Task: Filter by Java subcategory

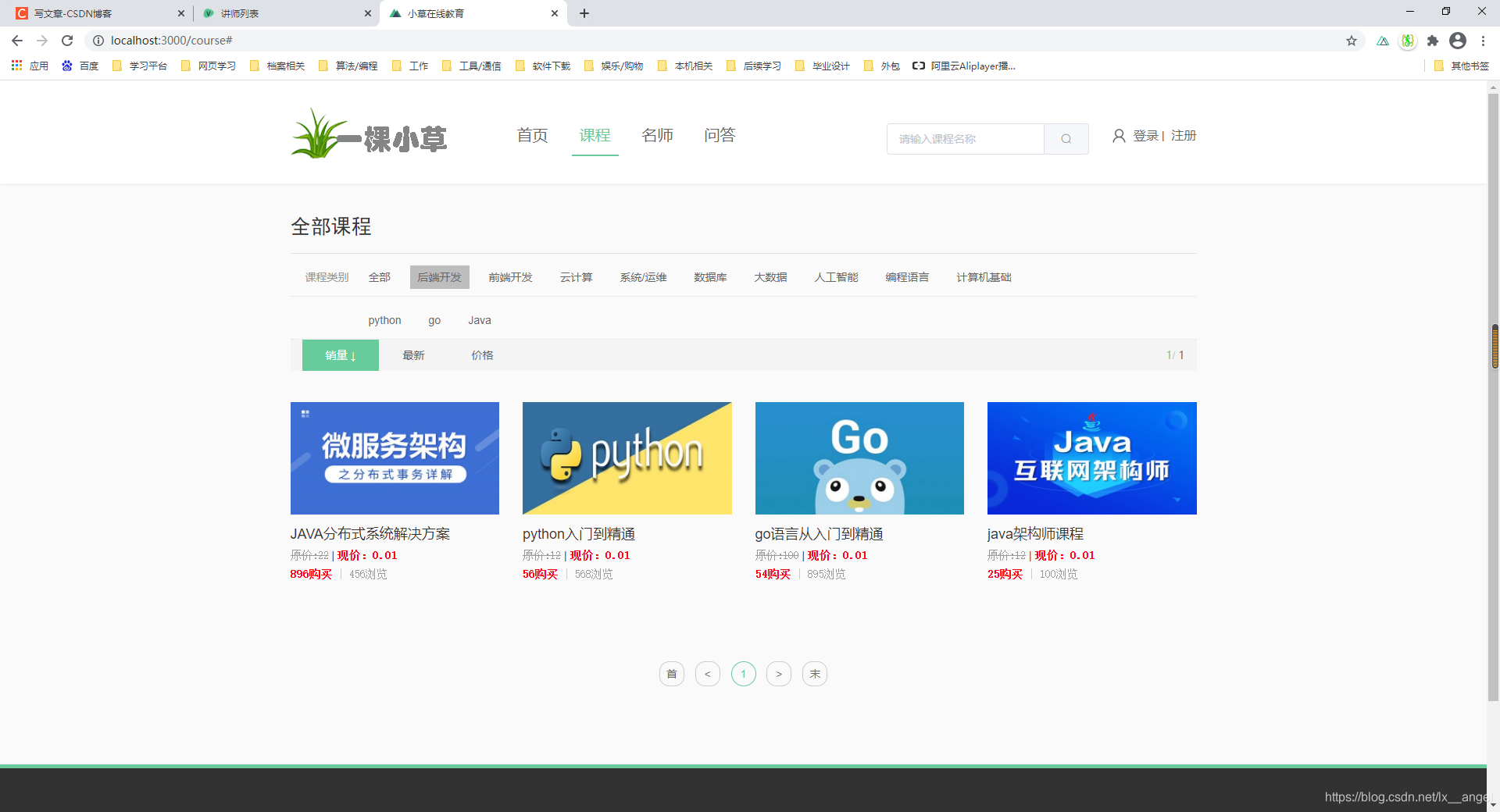Action: pyautogui.click(x=480, y=320)
